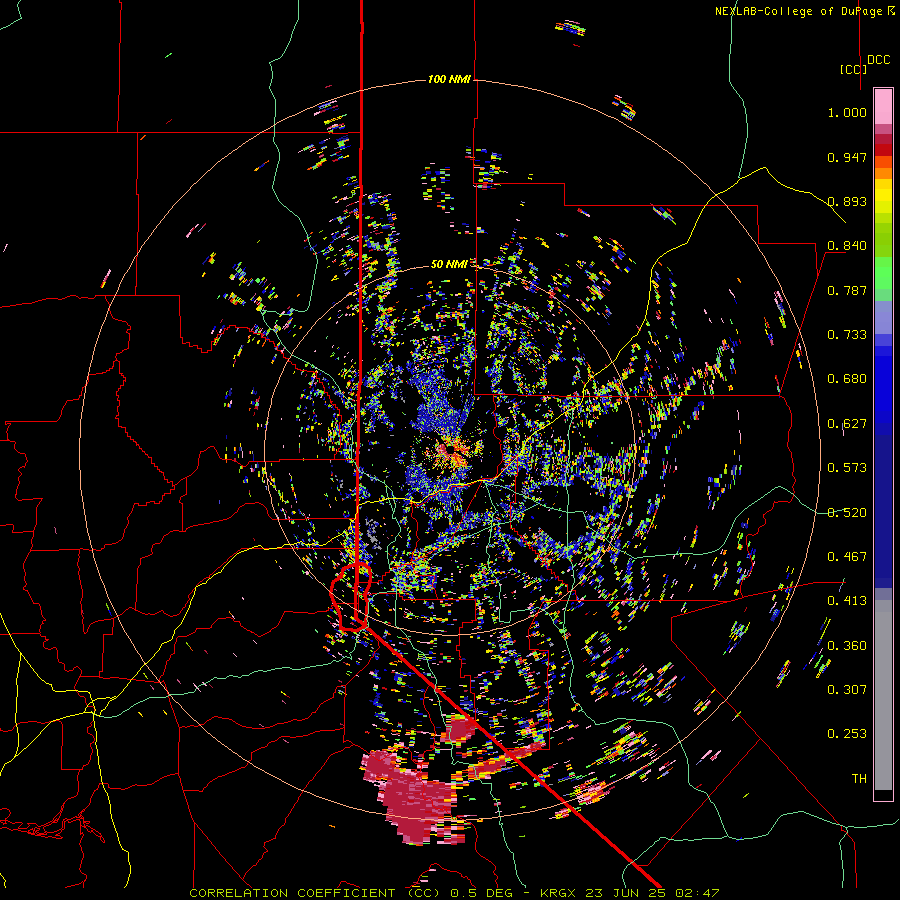Click the 0.680 scale value

click(x=847, y=379)
